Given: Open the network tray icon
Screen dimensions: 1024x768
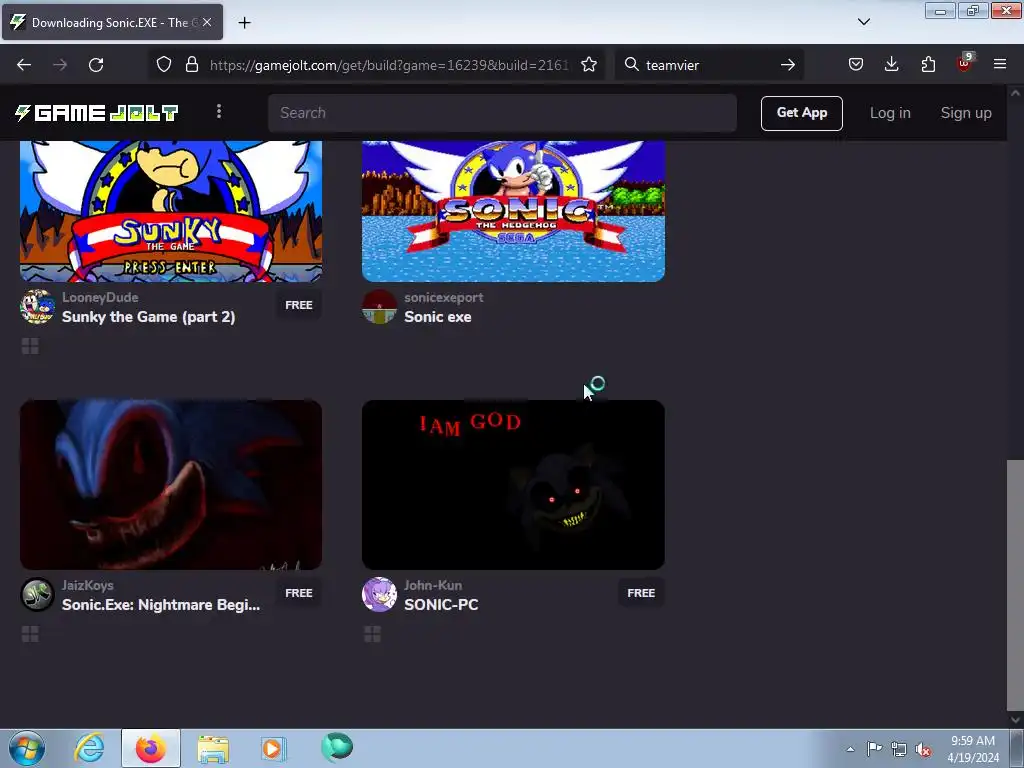Looking at the screenshot, I should click(x=899, y=749).
